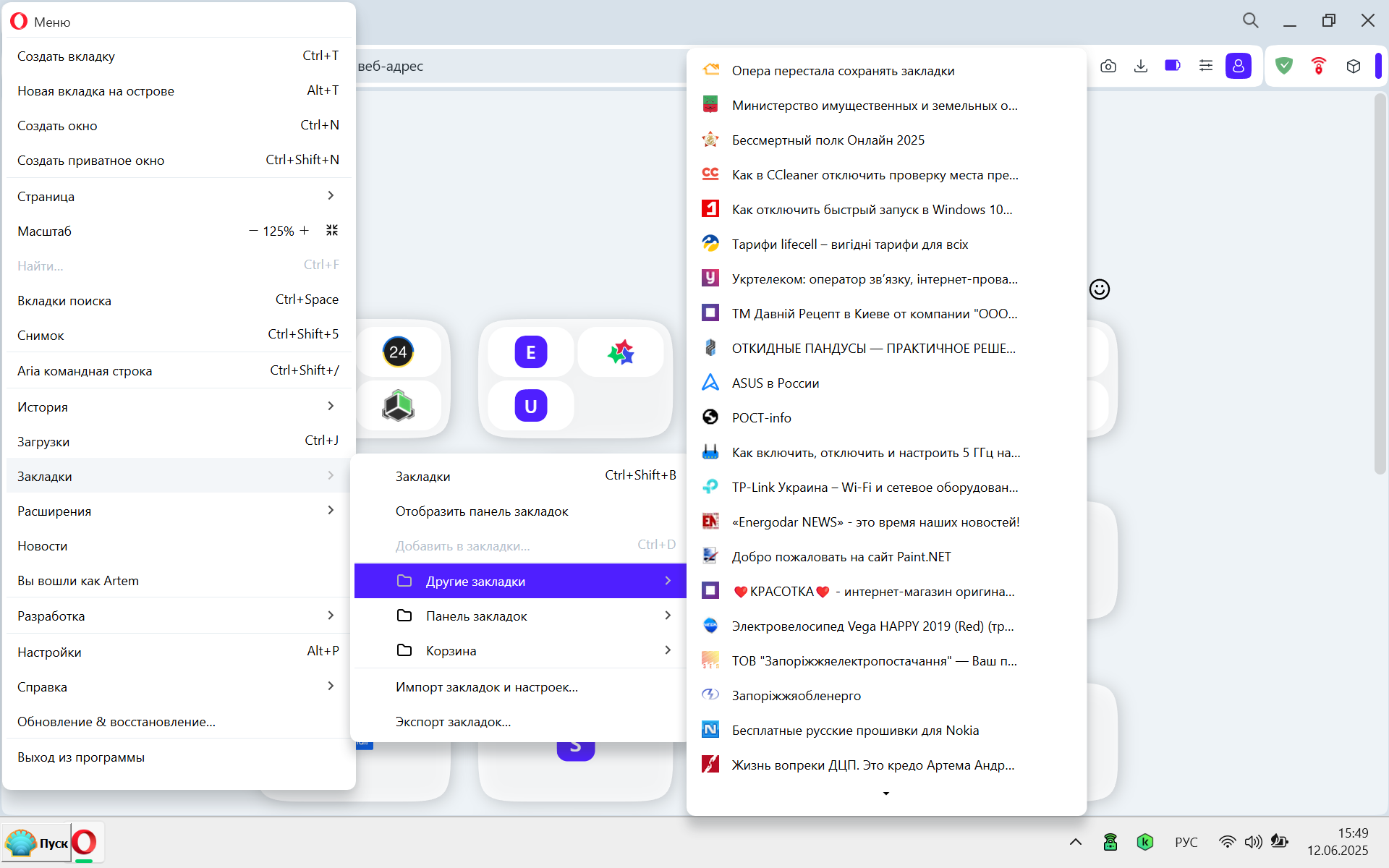Select Создать вкладку menu item
The width and height of the screenshot is (1389, 868).
(x=178, y=56)
